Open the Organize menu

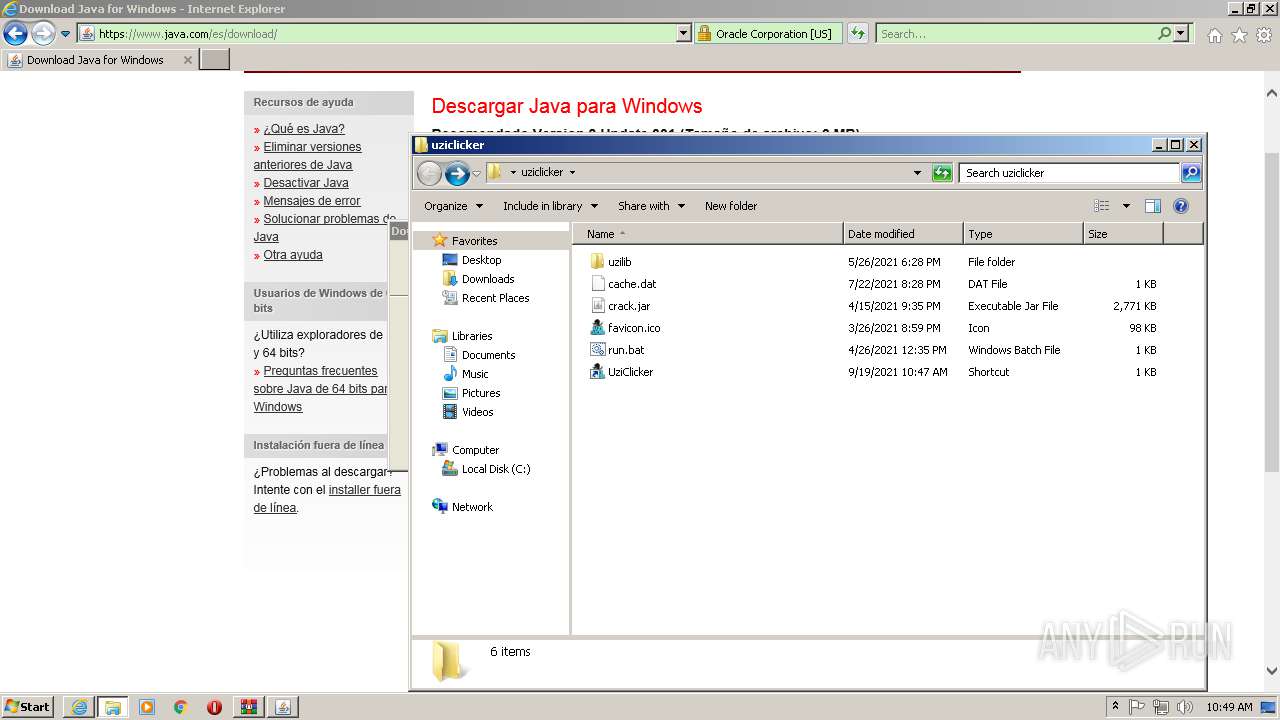453,206
